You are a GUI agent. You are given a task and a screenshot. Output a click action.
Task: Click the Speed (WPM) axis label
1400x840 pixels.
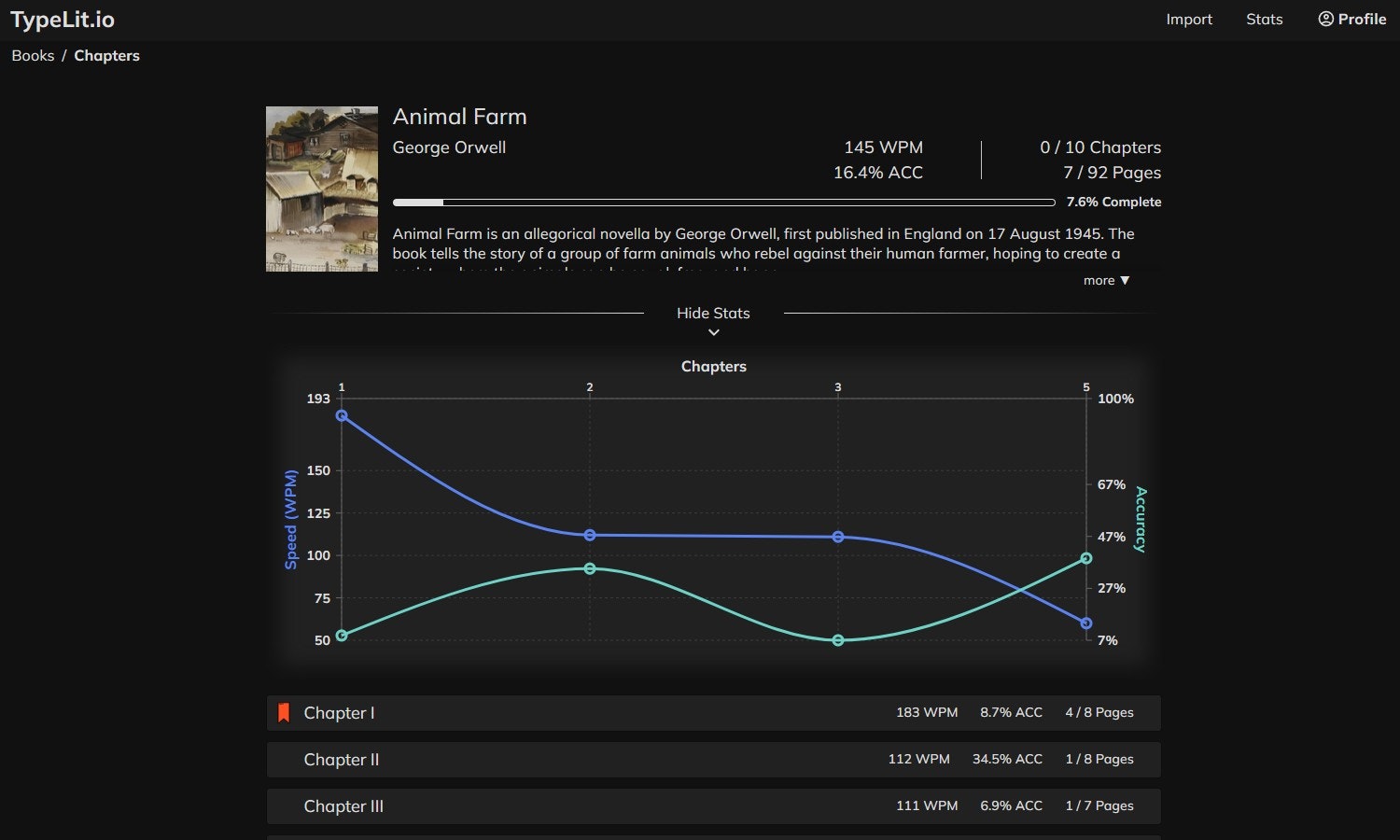tap(291, 520)
